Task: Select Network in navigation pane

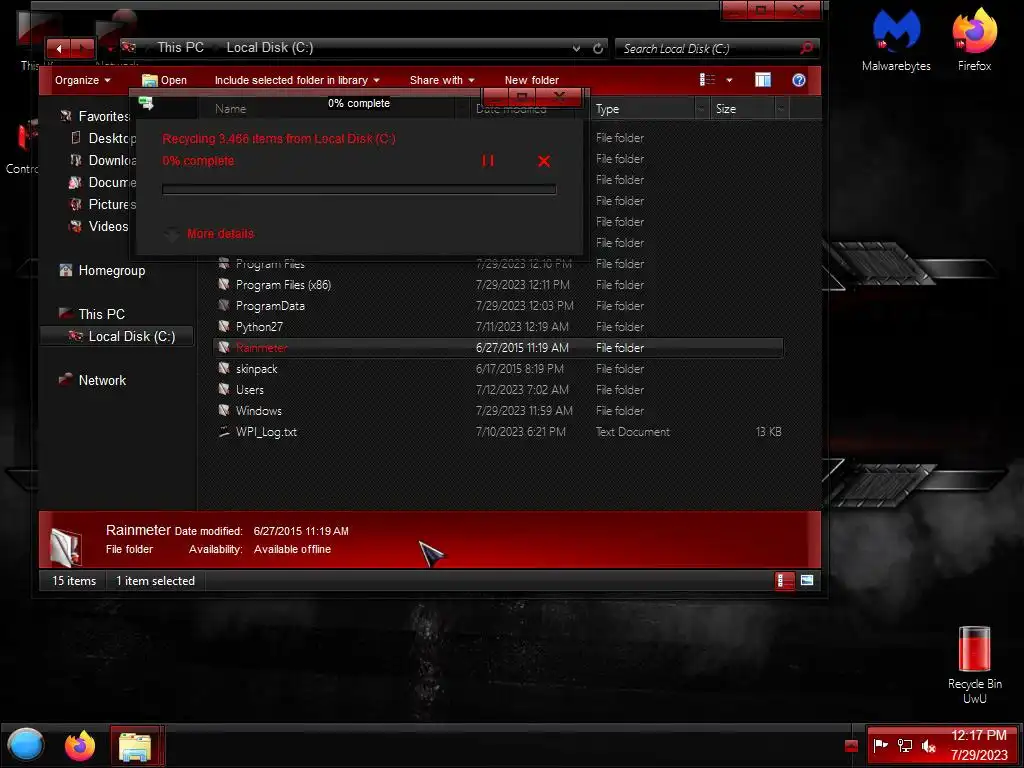Action: coord(92,380)
